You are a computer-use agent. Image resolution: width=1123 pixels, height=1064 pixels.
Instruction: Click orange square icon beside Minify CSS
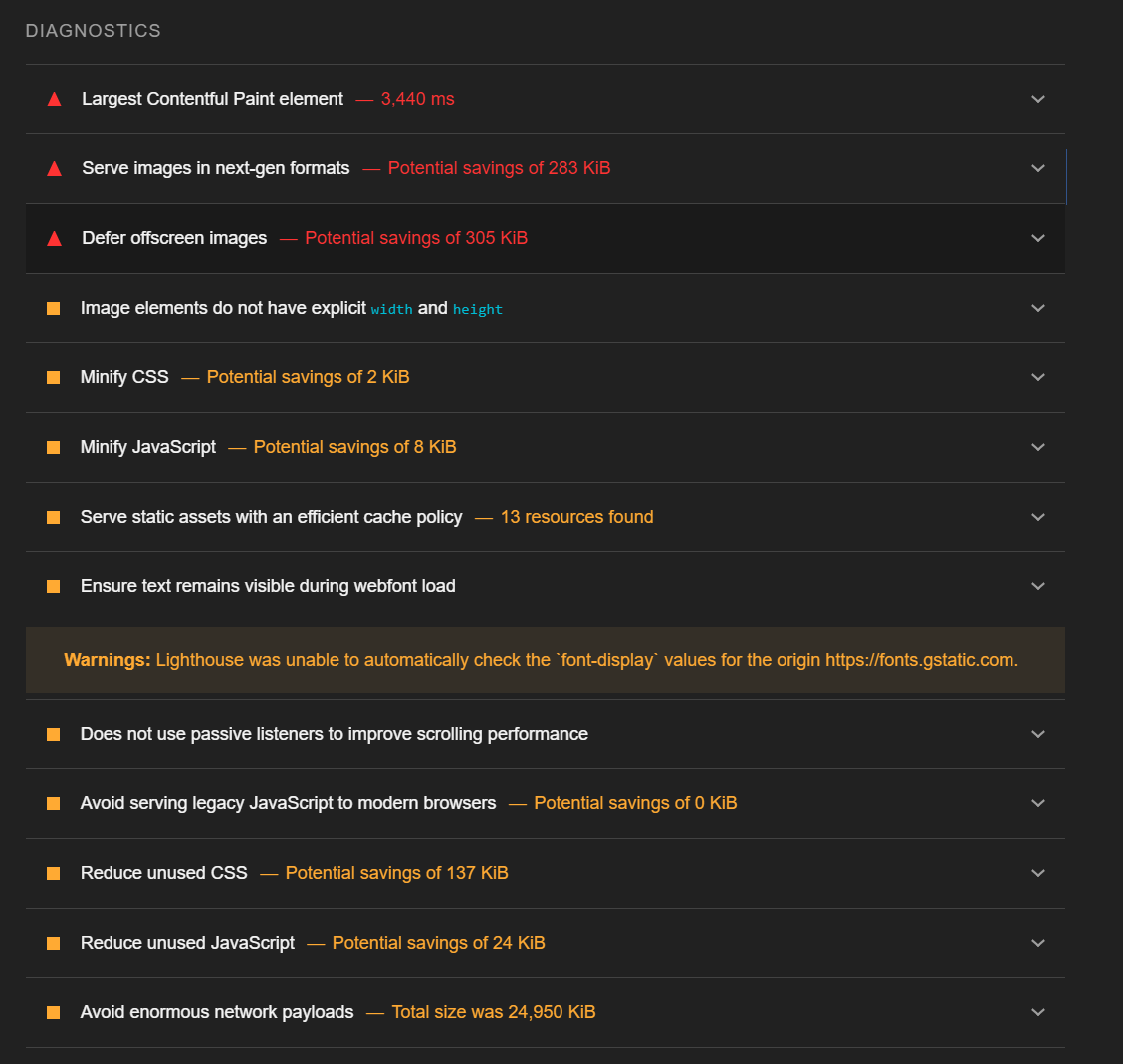pyautogui.click(x=54, y=377)
